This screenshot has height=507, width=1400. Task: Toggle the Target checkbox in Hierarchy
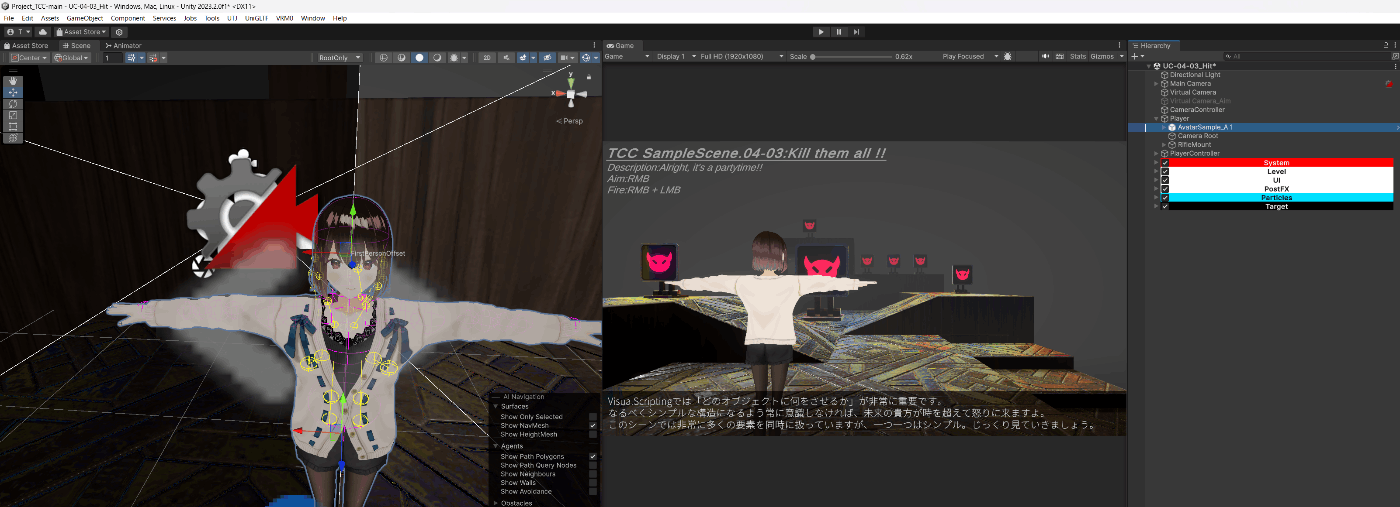pyautogui.click(x=1165, y=207)
